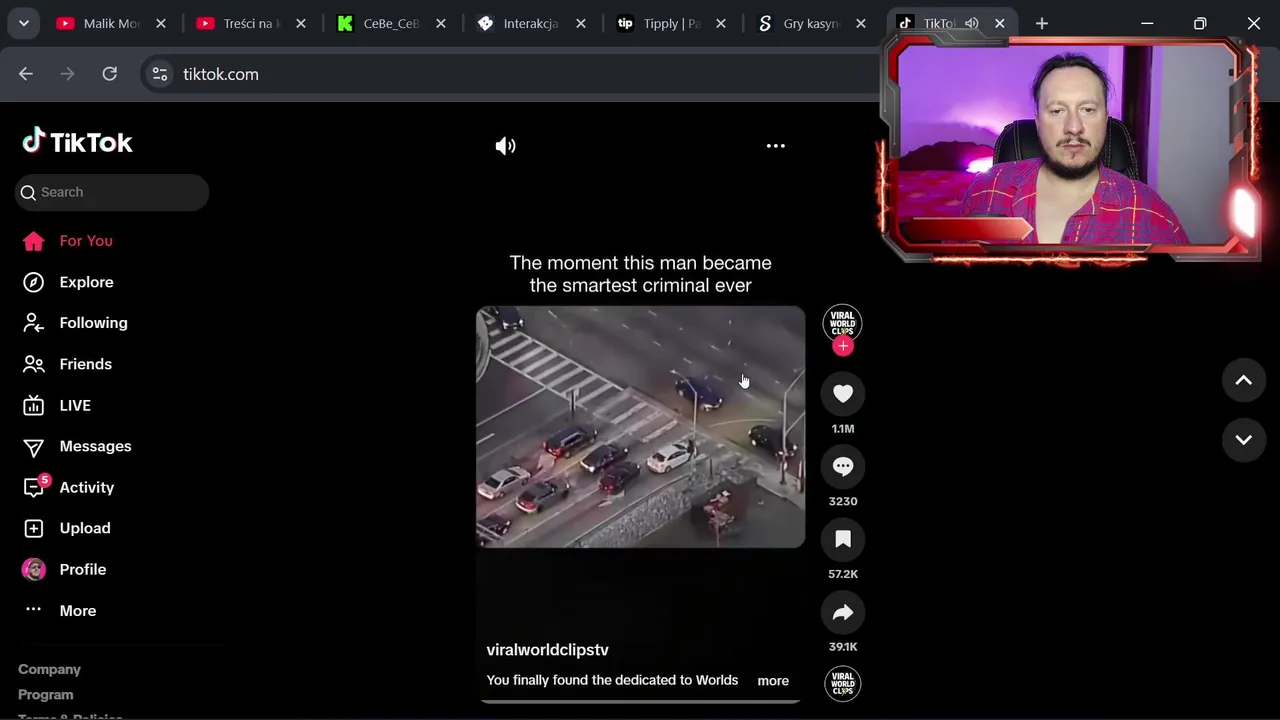
Task: Close the Gry kasyn tab
Action: click(x=861, y=23)
